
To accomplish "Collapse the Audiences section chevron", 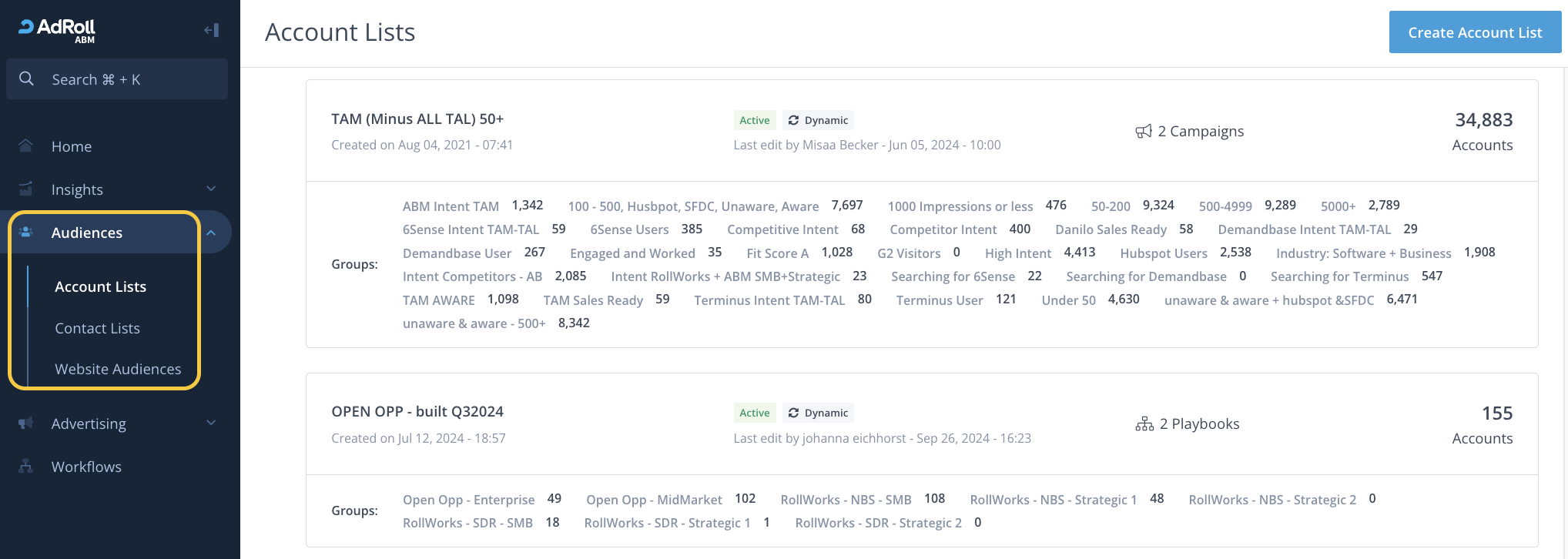I will coord(211,233).
